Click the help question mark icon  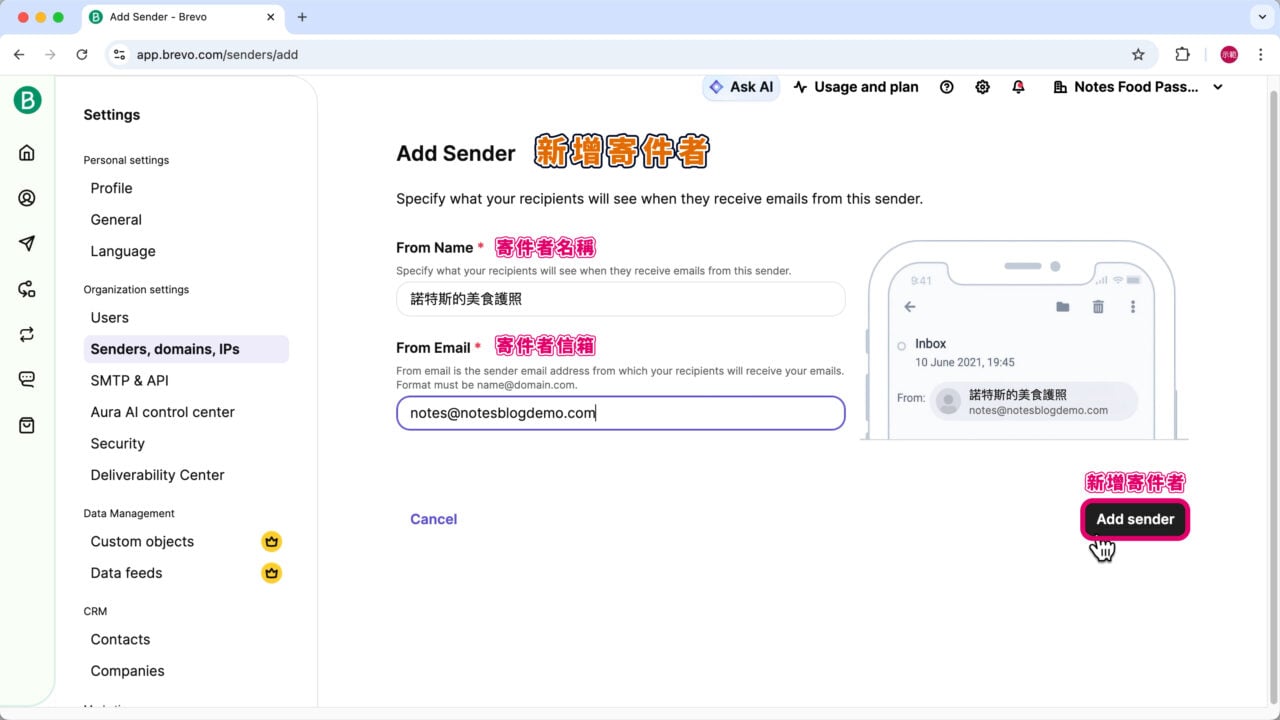[x=946, y=87]
